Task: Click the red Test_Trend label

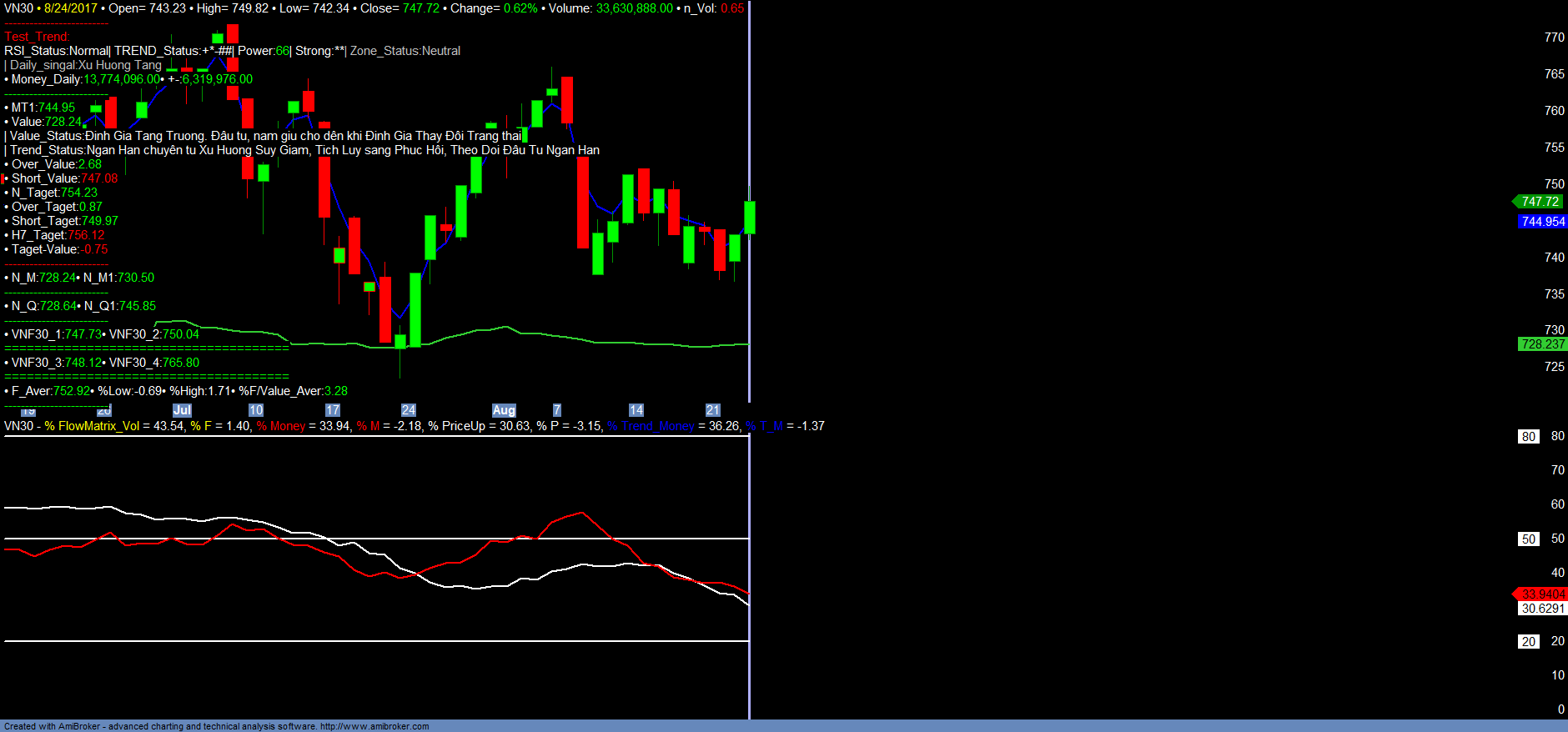Action: 37,37
